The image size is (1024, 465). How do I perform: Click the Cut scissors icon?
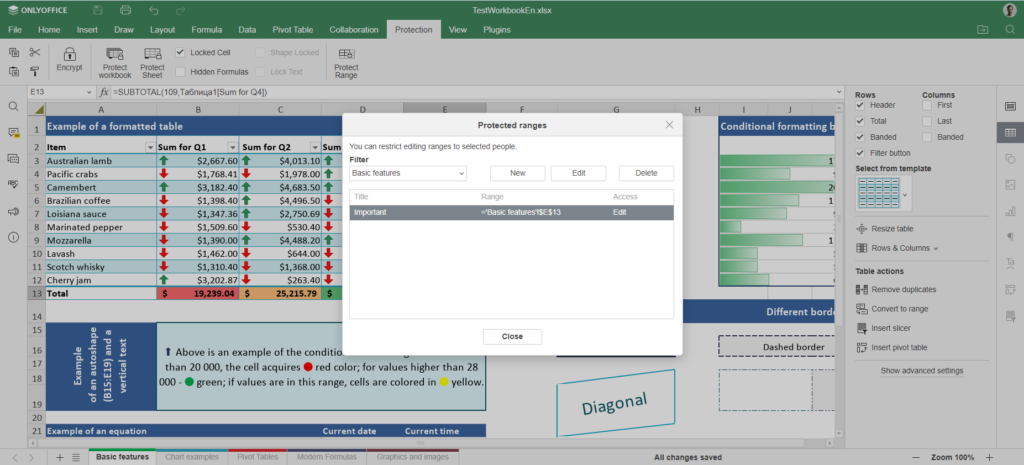35,52
